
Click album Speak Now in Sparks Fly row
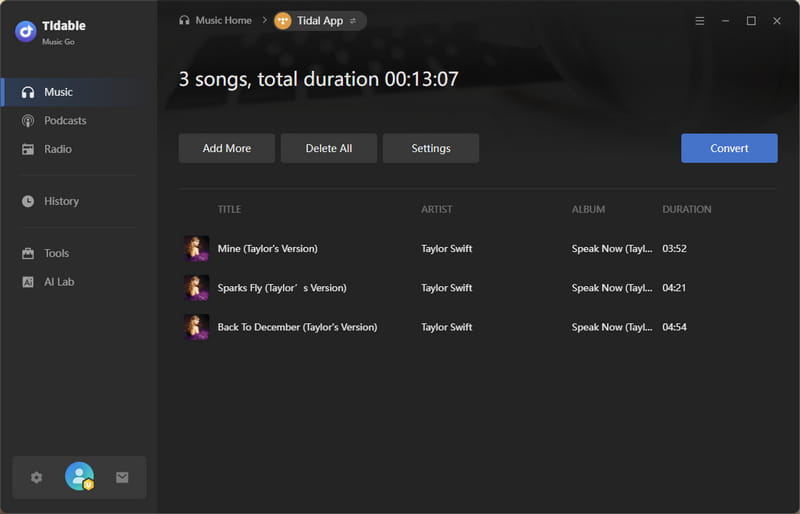pos(612,288)
